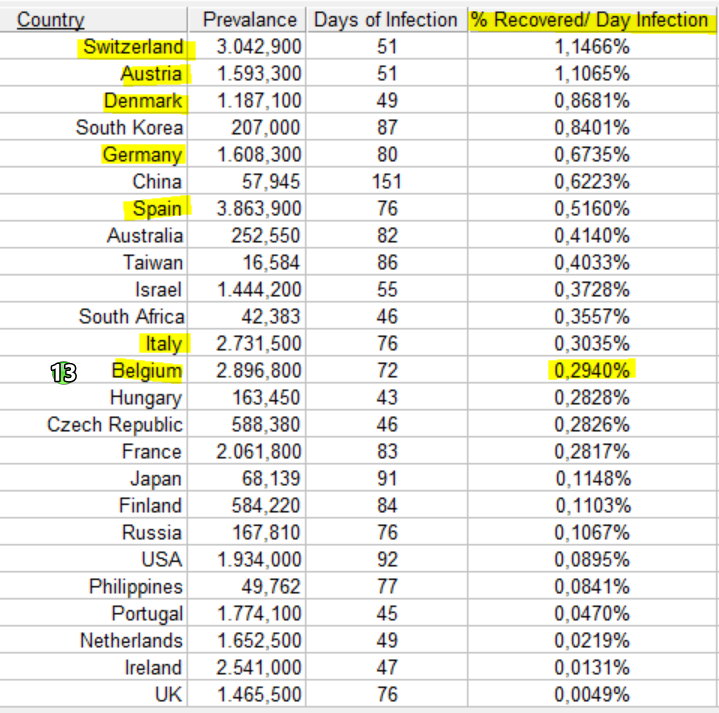Select the % Recovered/ Day Infection header

pyautogui.click(x=589, y=20)
